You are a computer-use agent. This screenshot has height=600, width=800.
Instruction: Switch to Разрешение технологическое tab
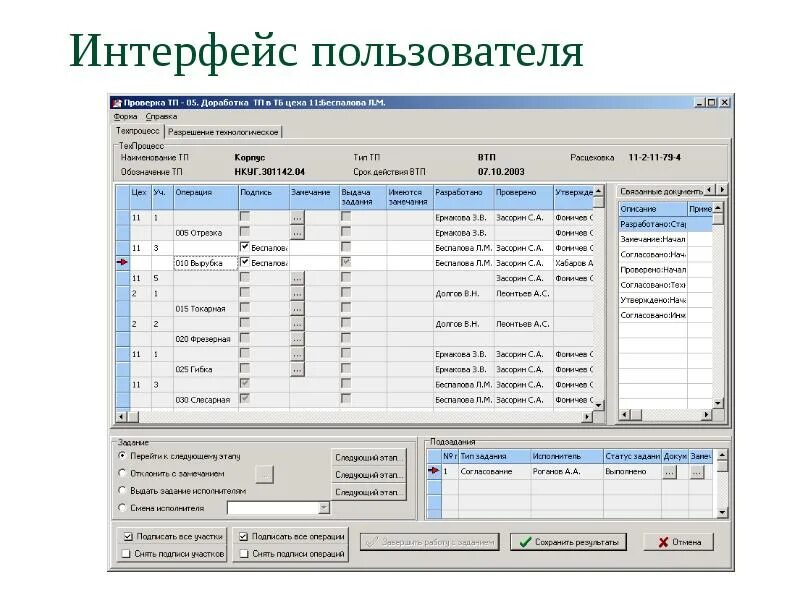pos(223,132)
